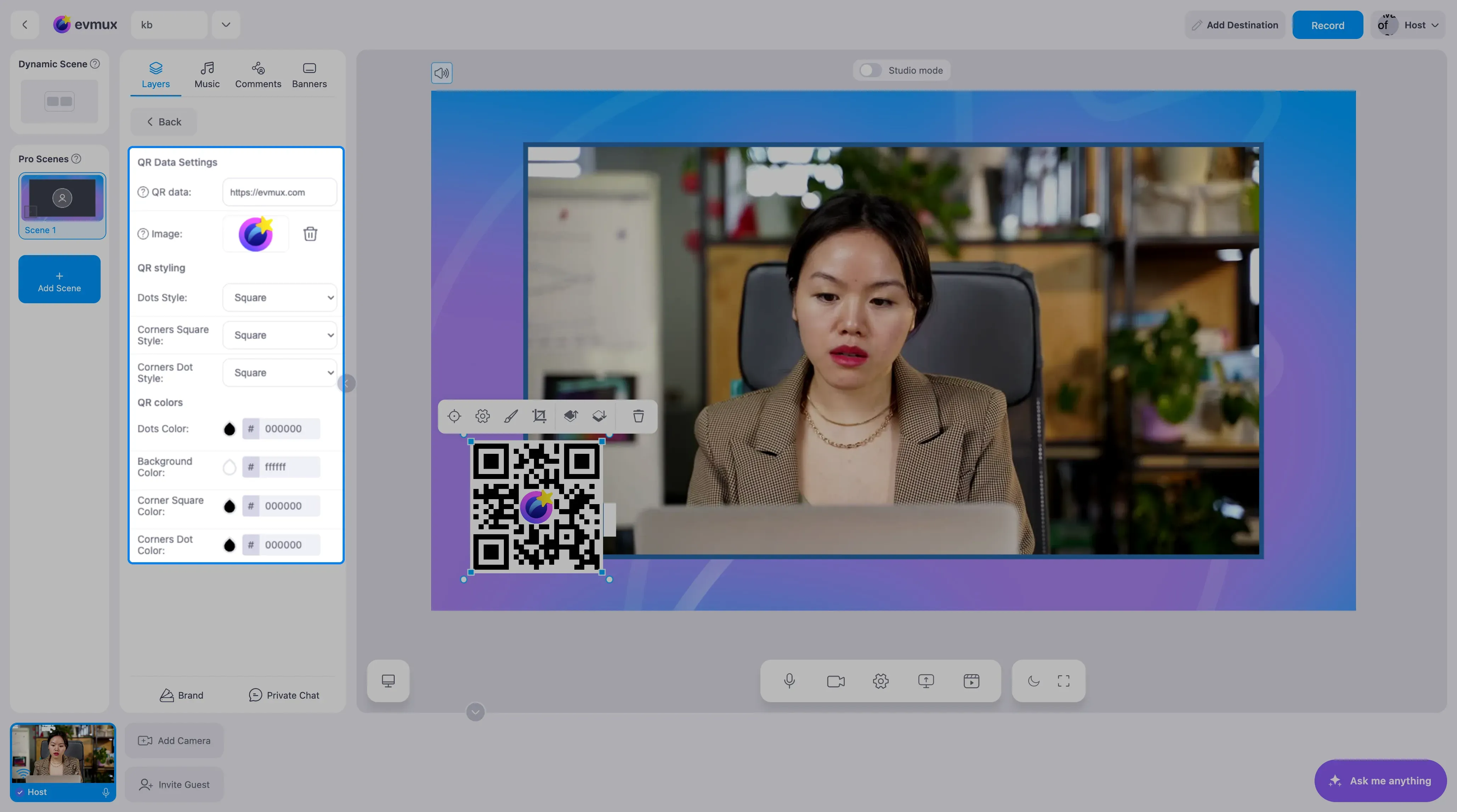Click Add Destination

(x=1235, y=25)
